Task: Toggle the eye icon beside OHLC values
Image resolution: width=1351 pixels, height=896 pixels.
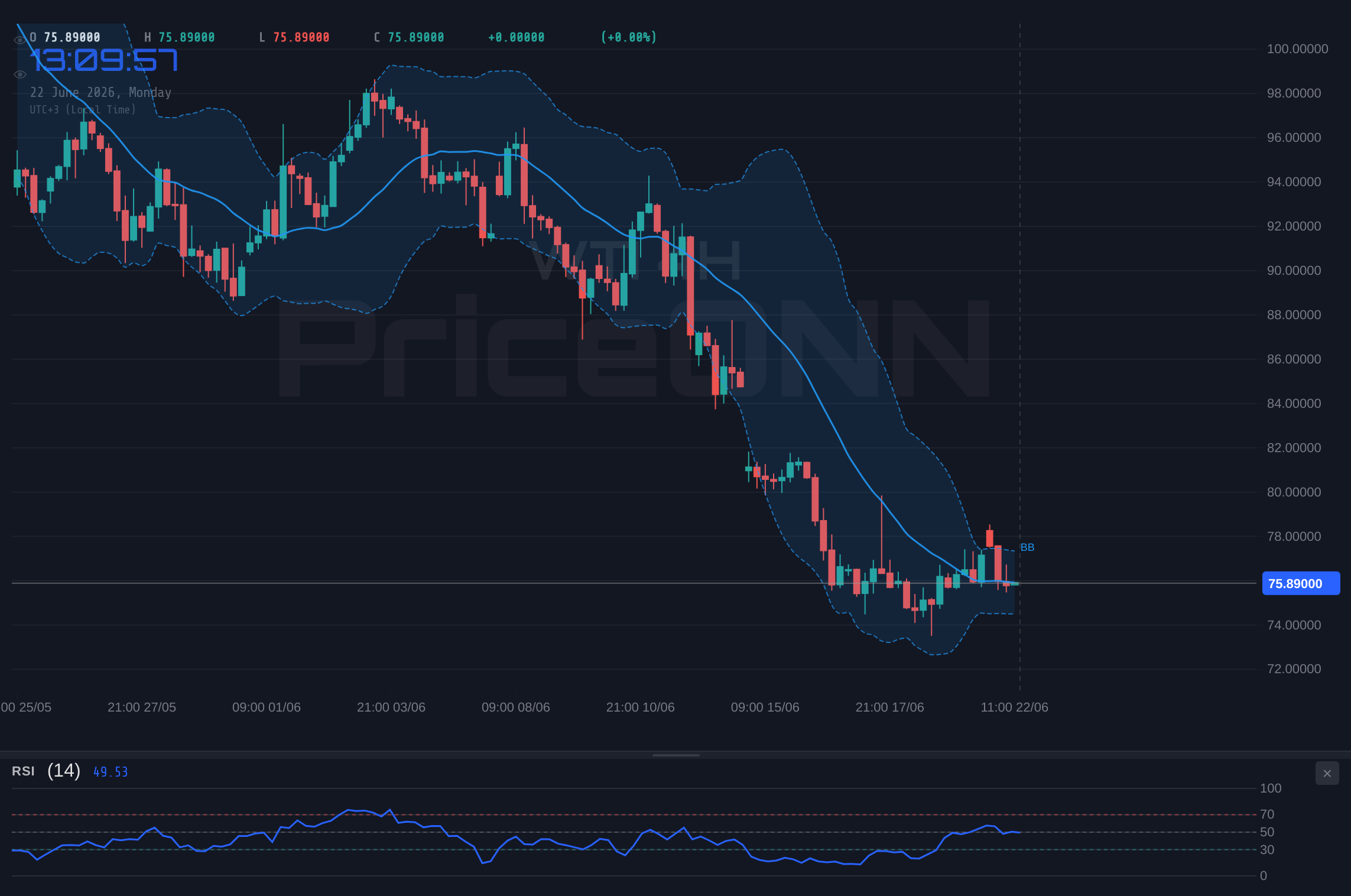Action: (x=20, y=40)
